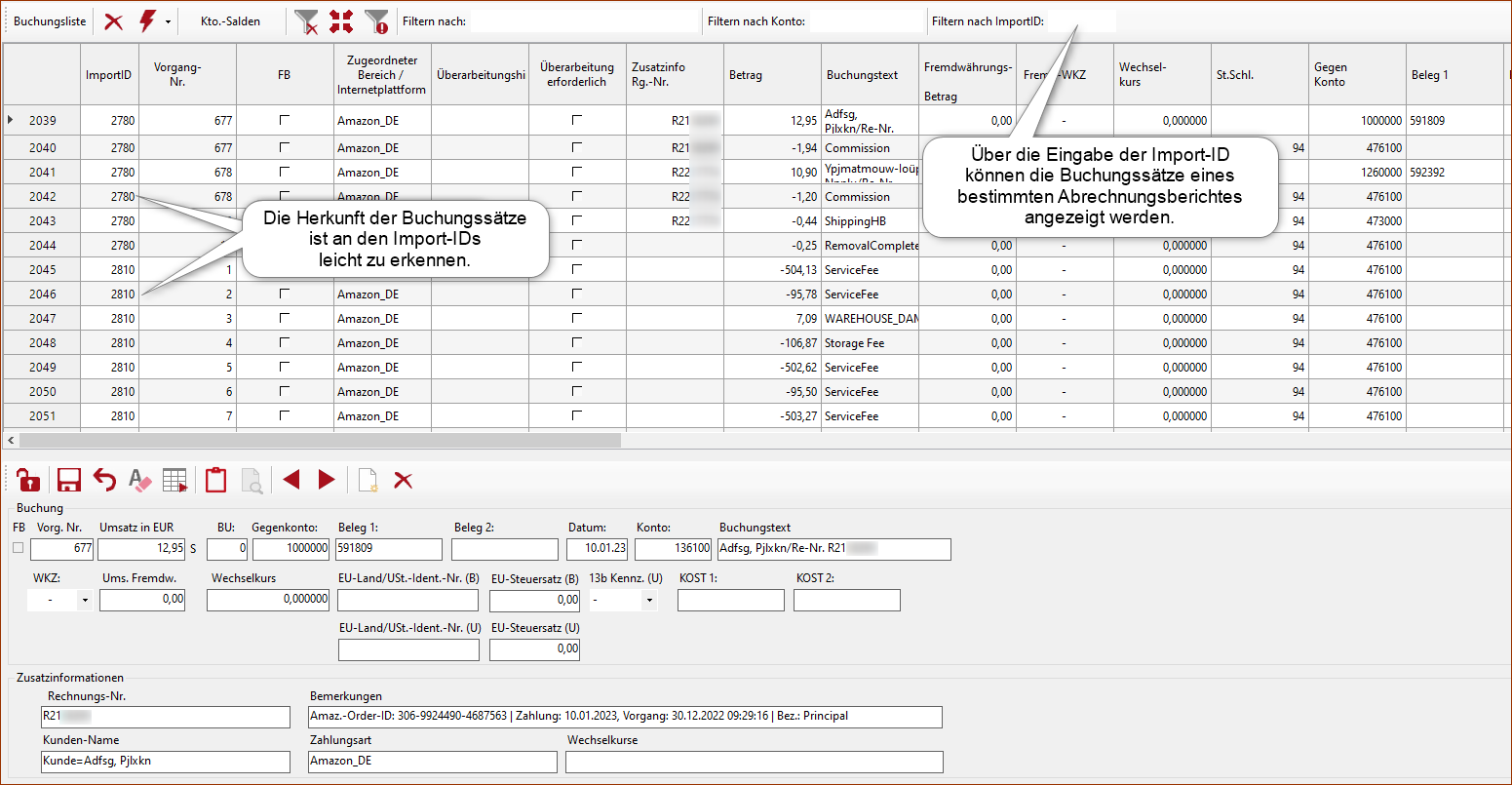1512x785 pixels.
Task: Open the dropdown arrow beside the lightning bolt
Action: [168, 21]
